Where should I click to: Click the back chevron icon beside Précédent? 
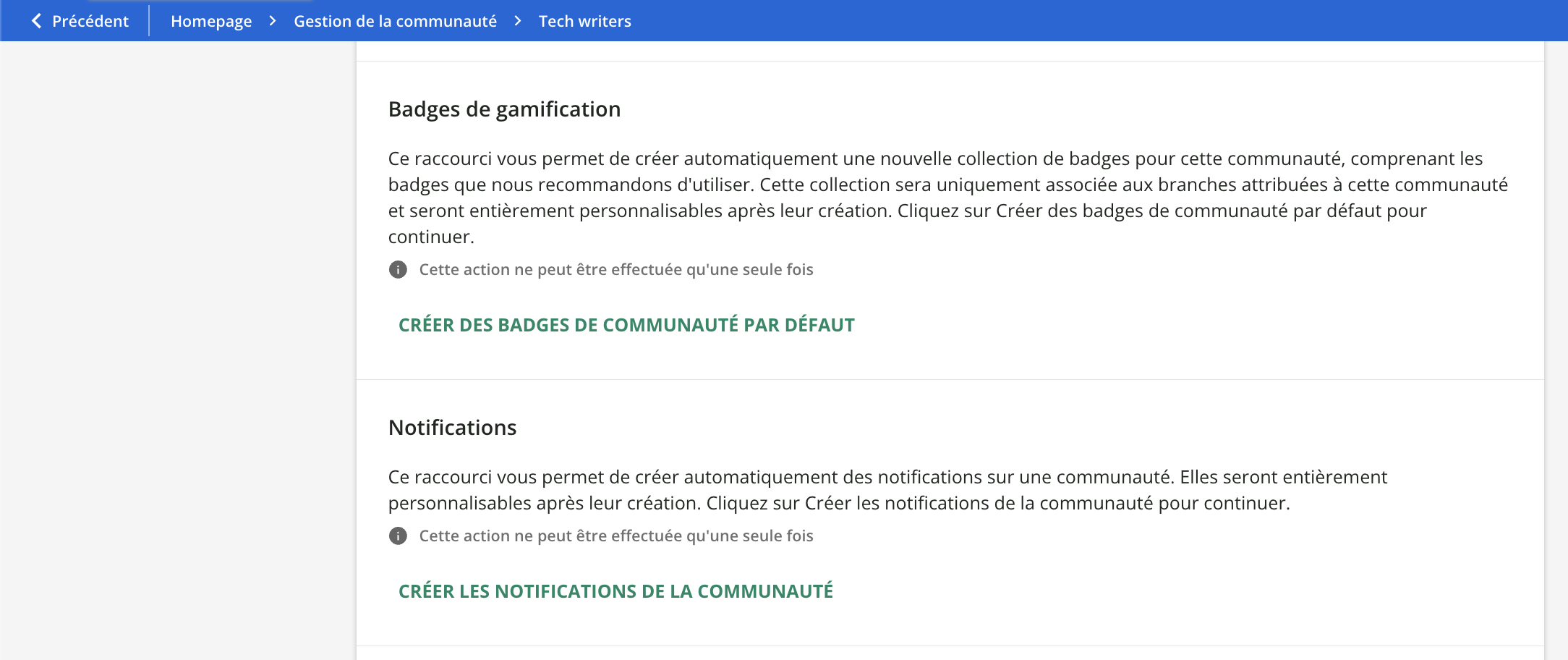click(36, 20)
